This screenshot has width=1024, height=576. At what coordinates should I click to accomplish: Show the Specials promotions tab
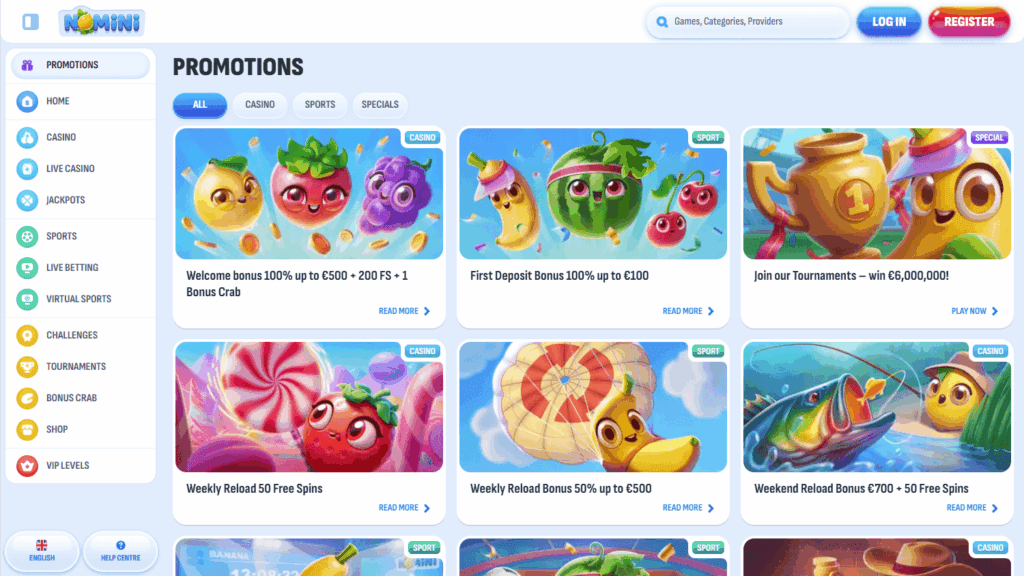[380, 104]
